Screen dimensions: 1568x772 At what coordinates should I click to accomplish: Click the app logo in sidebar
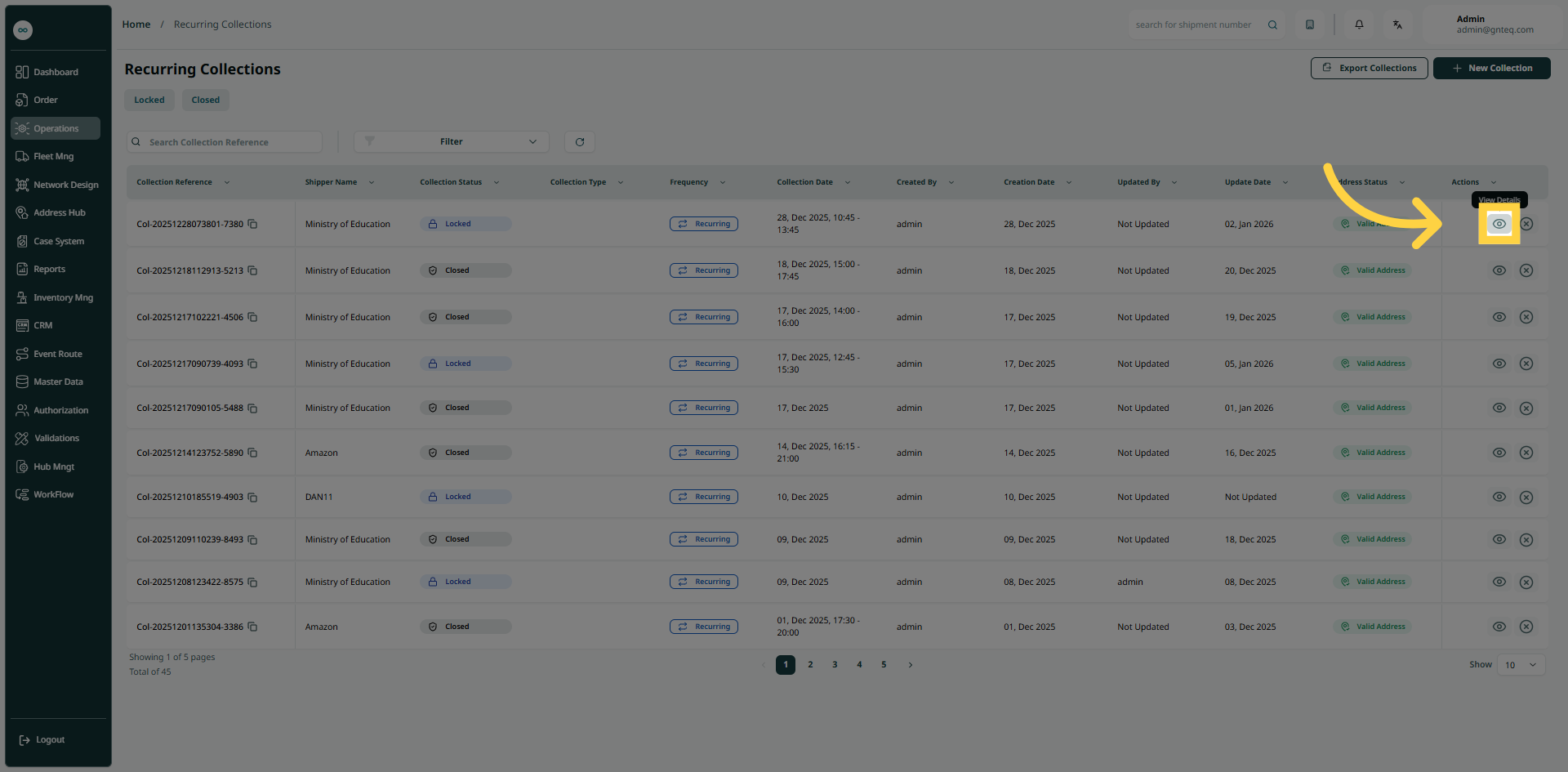pyautogui.click(x=23, y=30)
